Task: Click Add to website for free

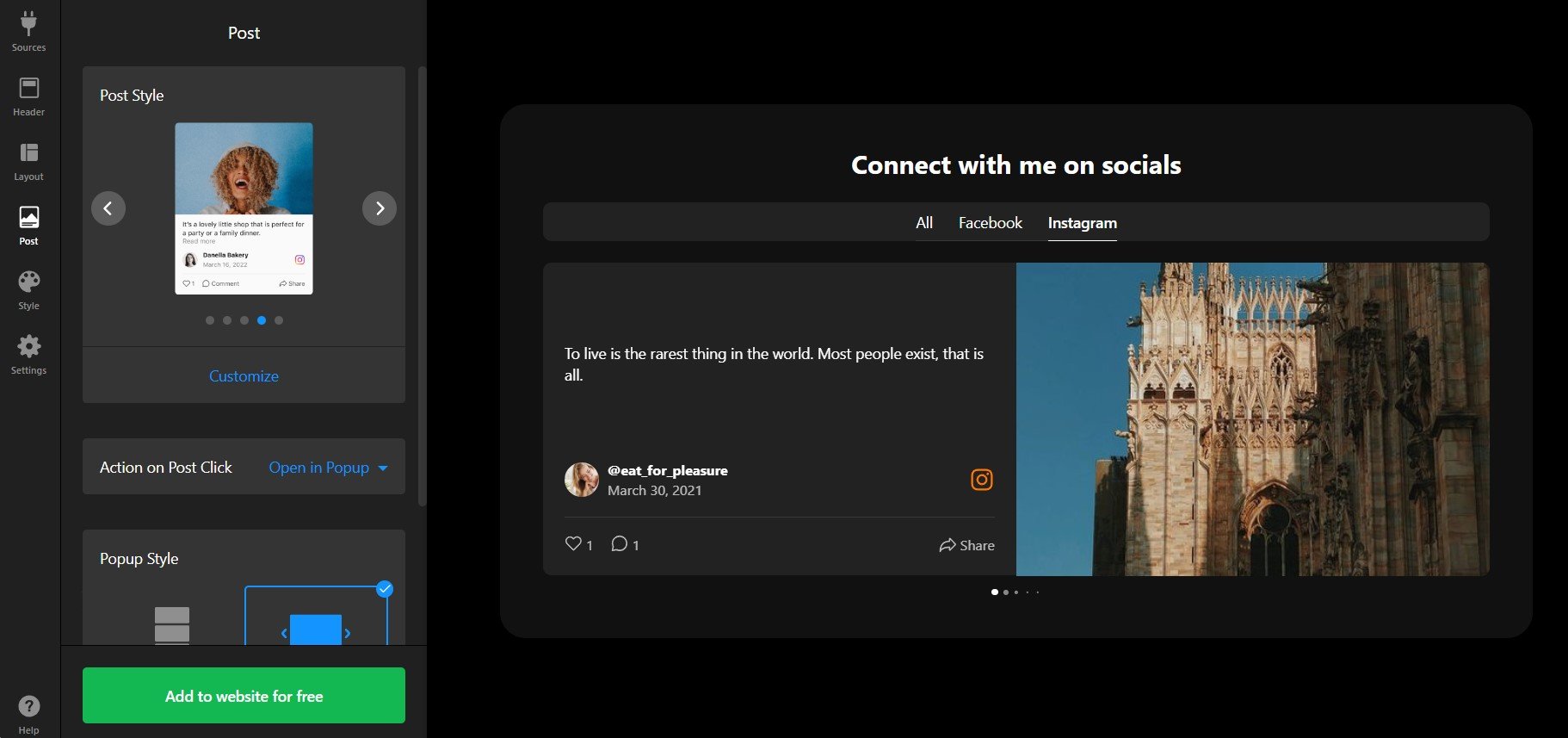Action: (244, 696)
